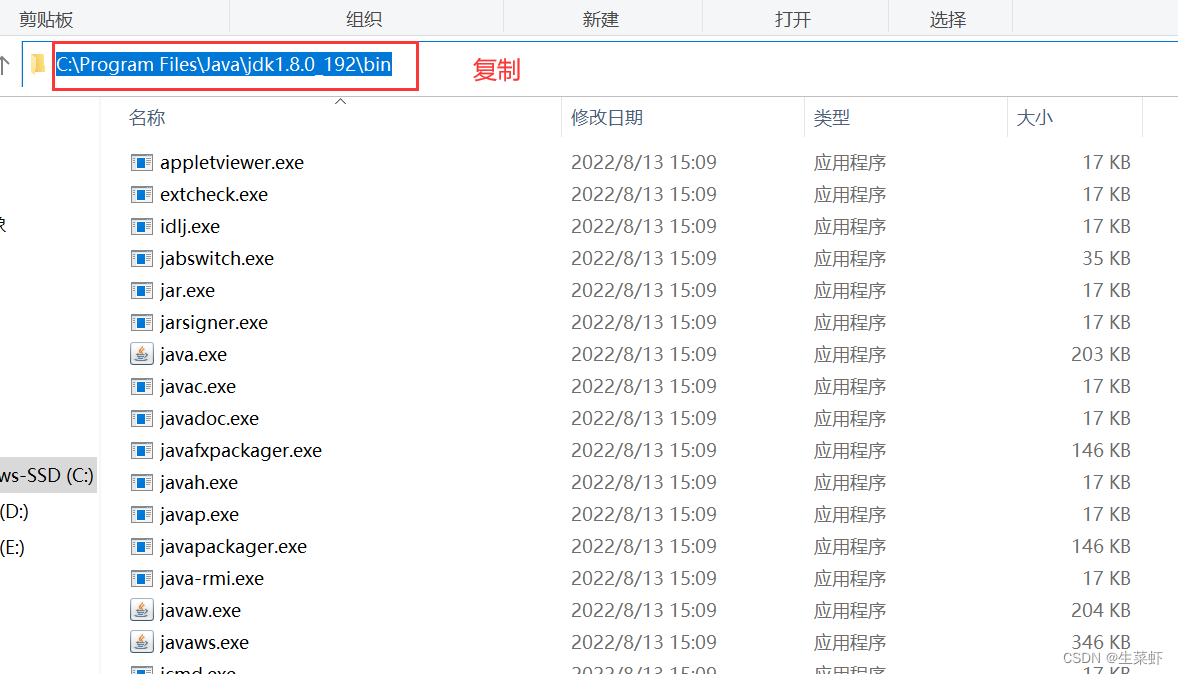Open the 选择 ribbon menu
This screenshot has width=1178, height=674.
coord(949,16)
